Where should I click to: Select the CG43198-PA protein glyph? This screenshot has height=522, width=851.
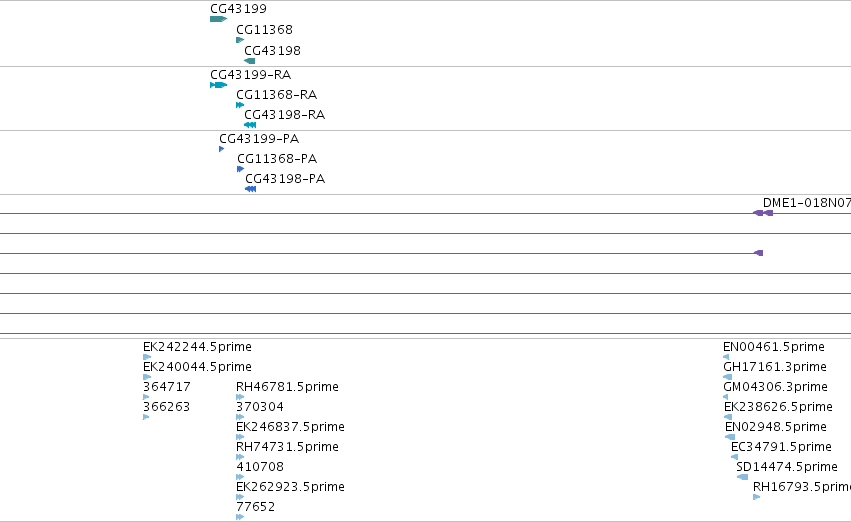[251, 189]
